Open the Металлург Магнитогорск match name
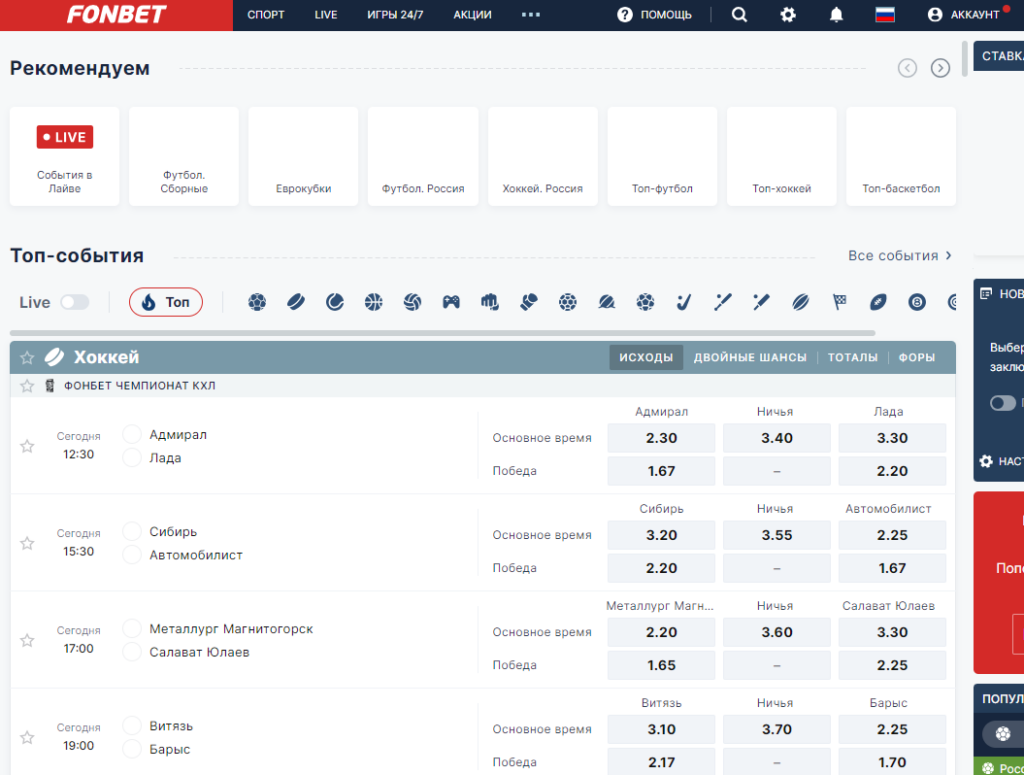This screenshot has width=1024, height=775. (x=231, y=629)
